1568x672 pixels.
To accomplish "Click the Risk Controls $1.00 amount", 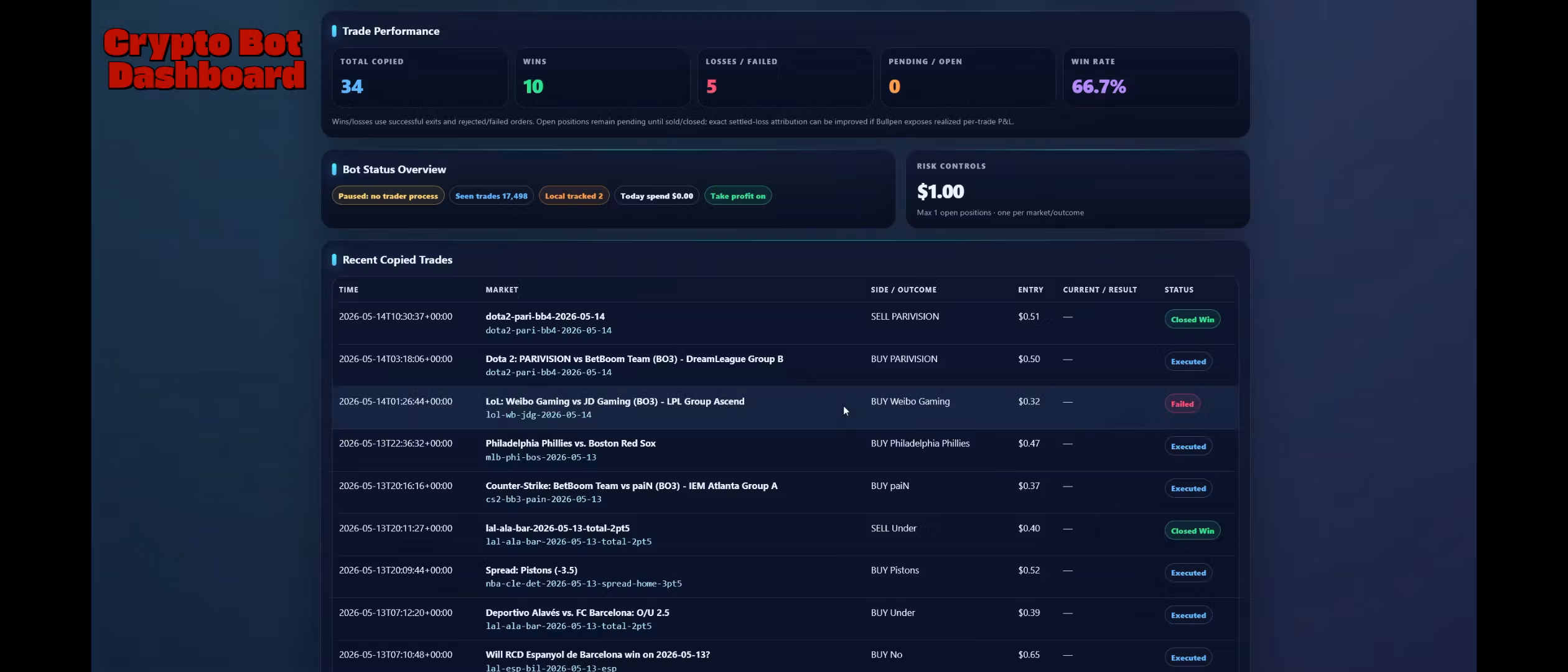I will (x=940, y=192).
